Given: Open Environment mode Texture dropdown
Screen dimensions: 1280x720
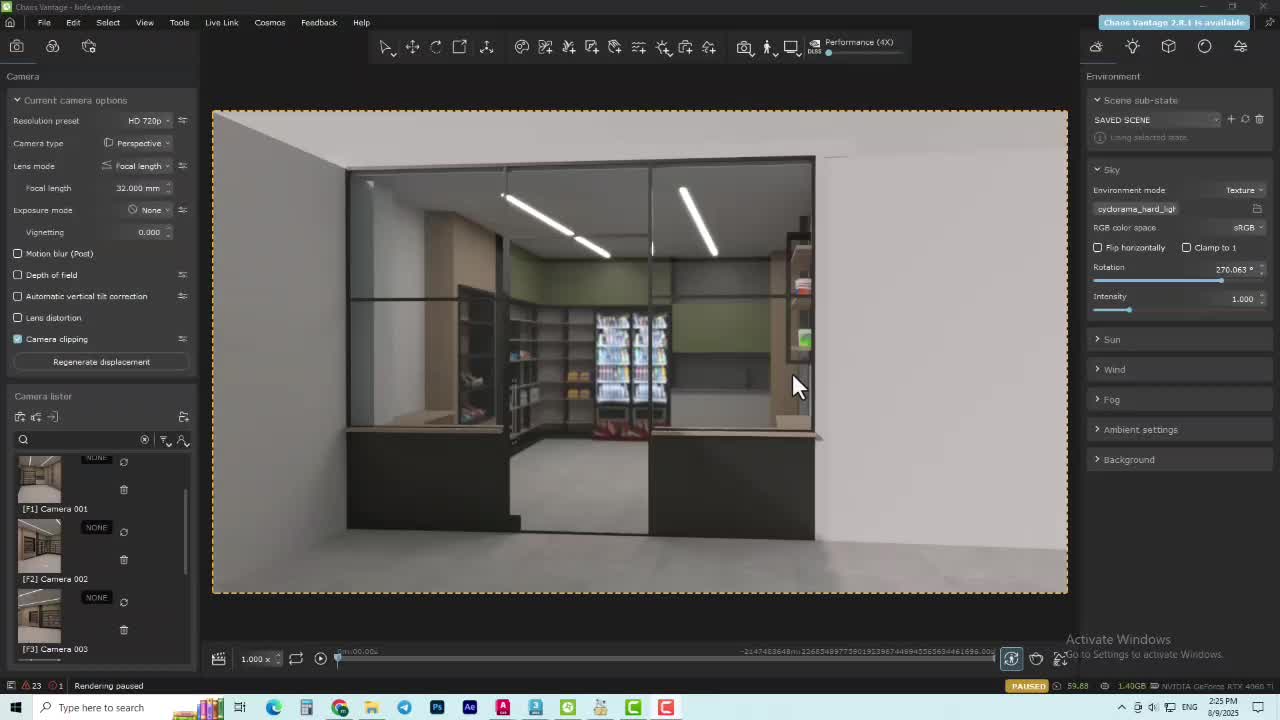Looking at the screenshot, I should tap(1244, 190).
